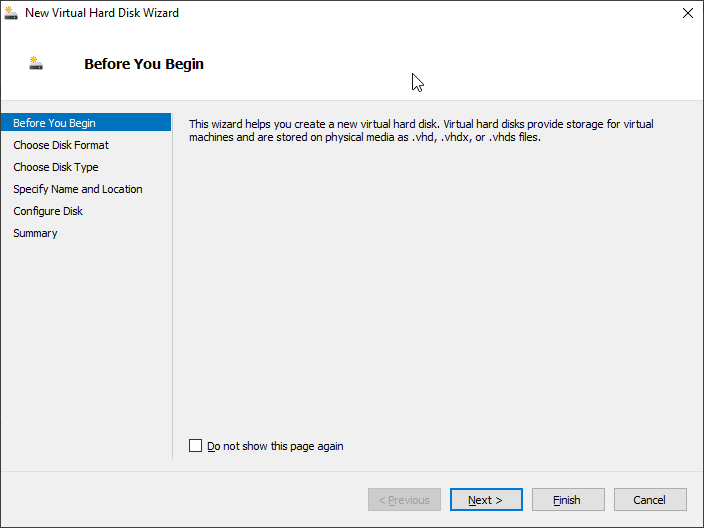Open the Choose Disk Type step
Image resolution: width=704 pixels, height=528 pixels.
pos(56,167)
